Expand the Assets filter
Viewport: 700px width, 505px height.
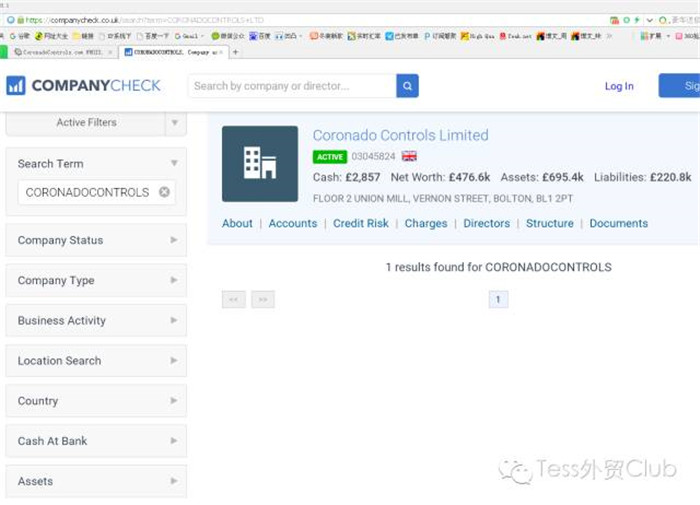(x=96, y=481)
